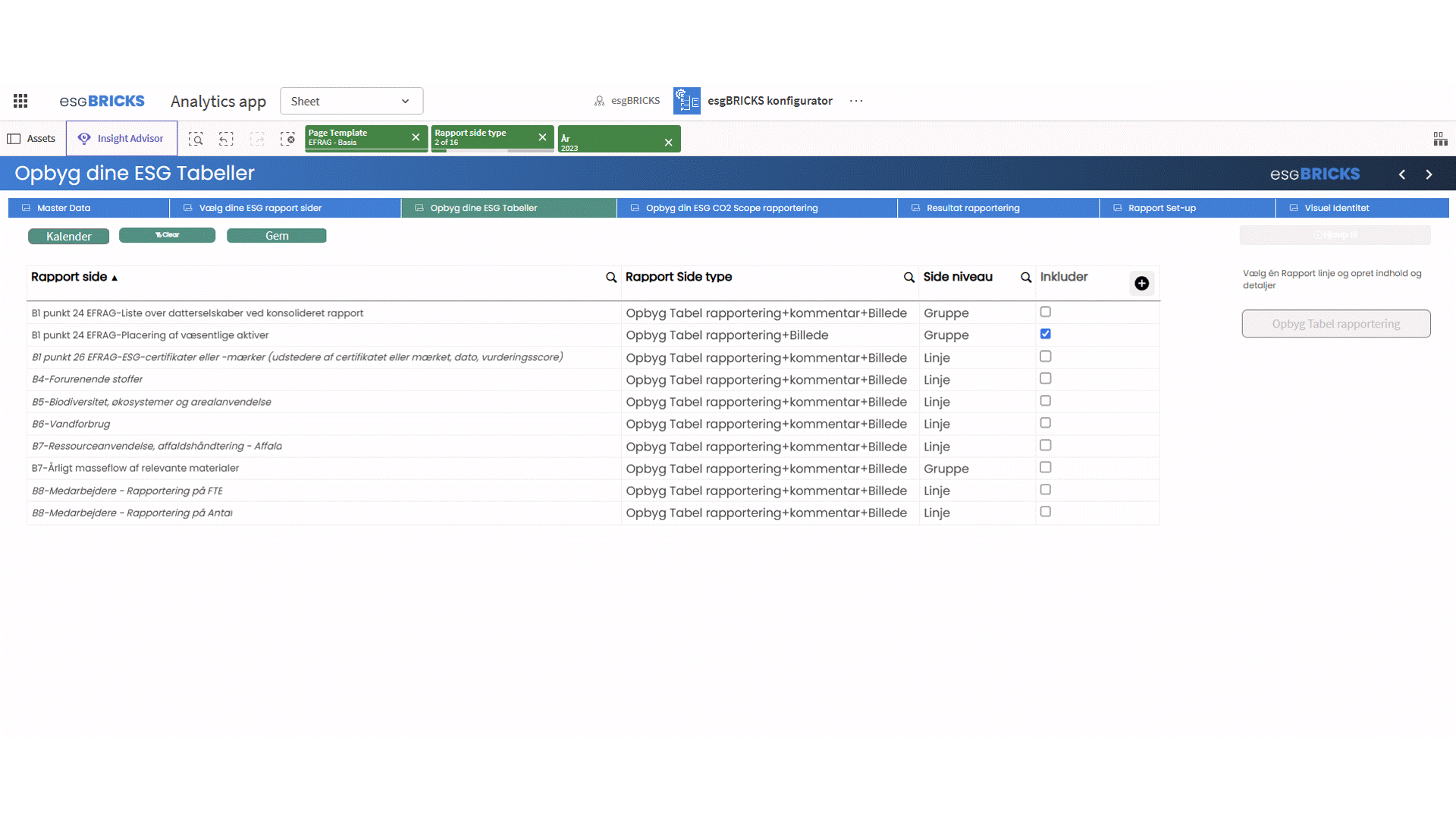
Task: Open the selections tool grid icon
Action: (x=1440, y=139)
